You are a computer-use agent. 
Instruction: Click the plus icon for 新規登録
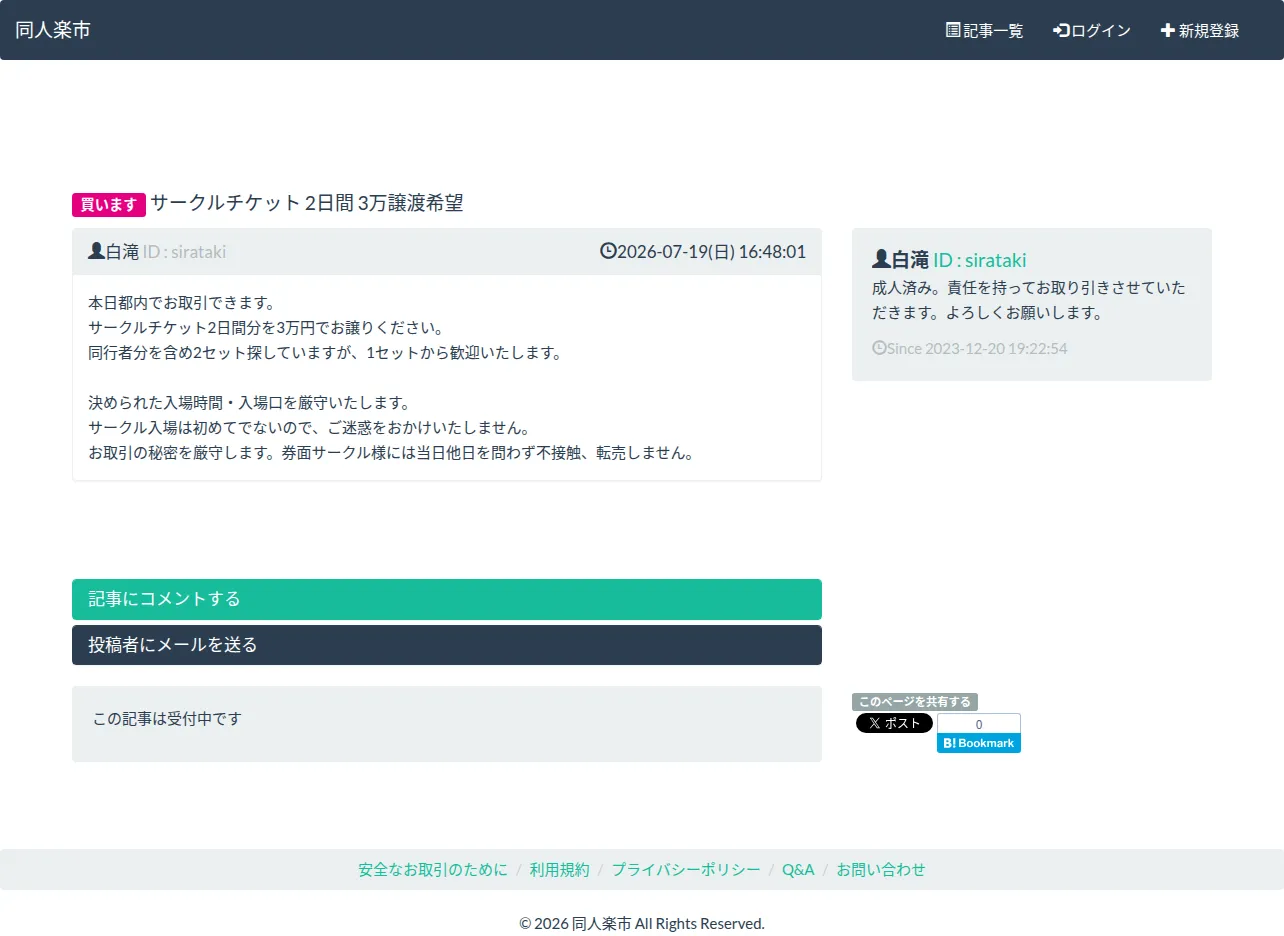[1167, 30]
